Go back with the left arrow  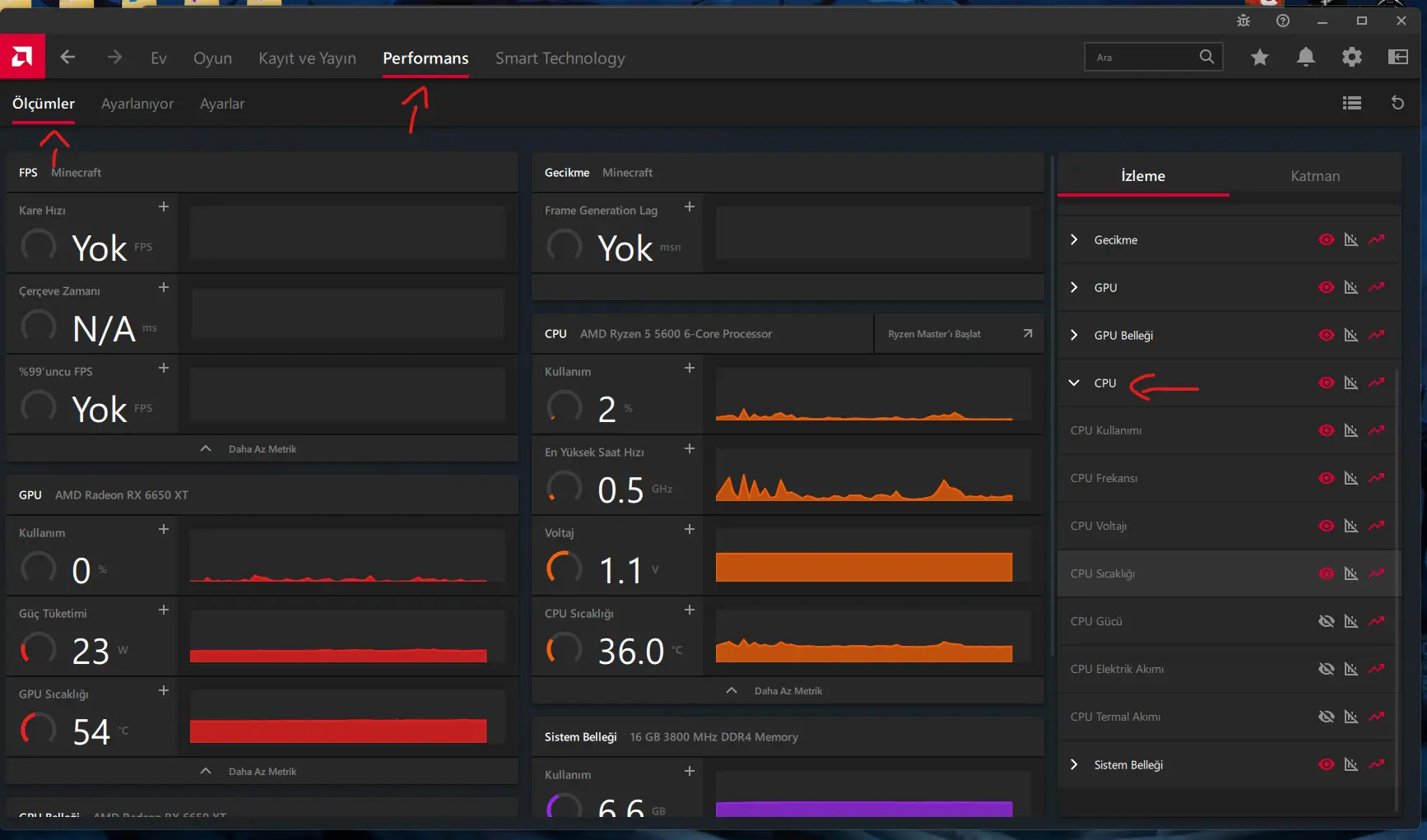68,57
